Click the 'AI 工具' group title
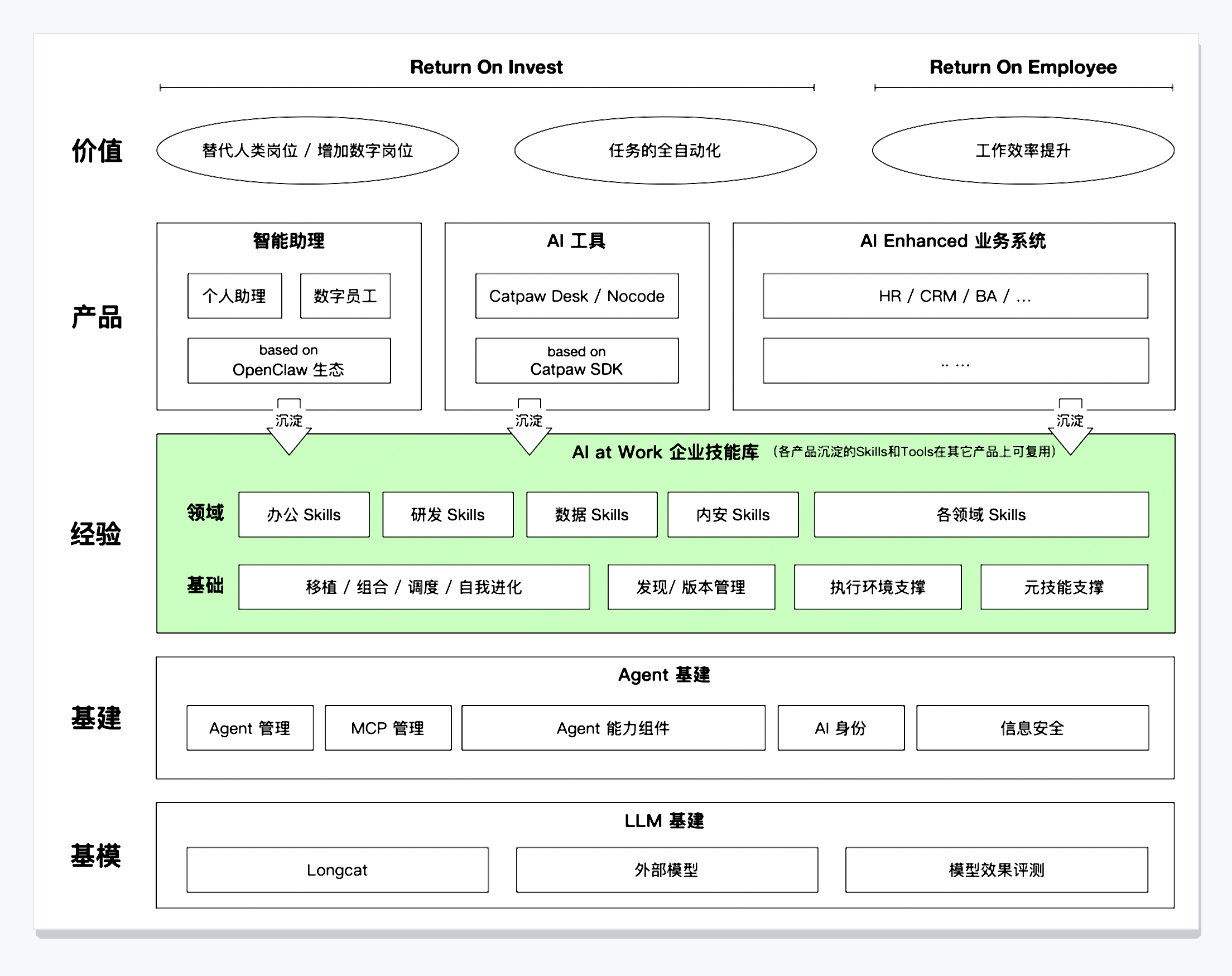 point(576,241)
